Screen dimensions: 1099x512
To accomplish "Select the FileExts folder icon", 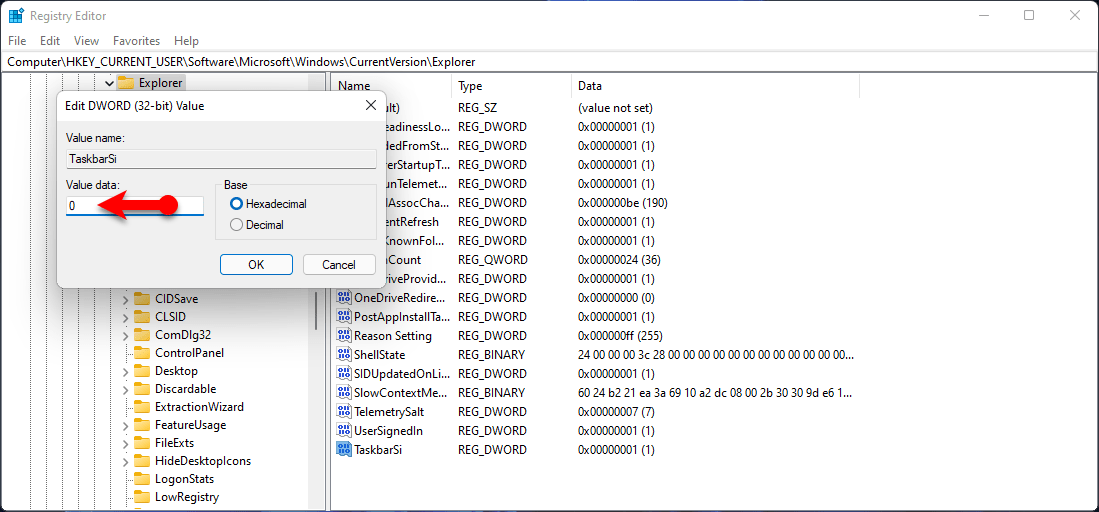I will (x=142, y=443).
